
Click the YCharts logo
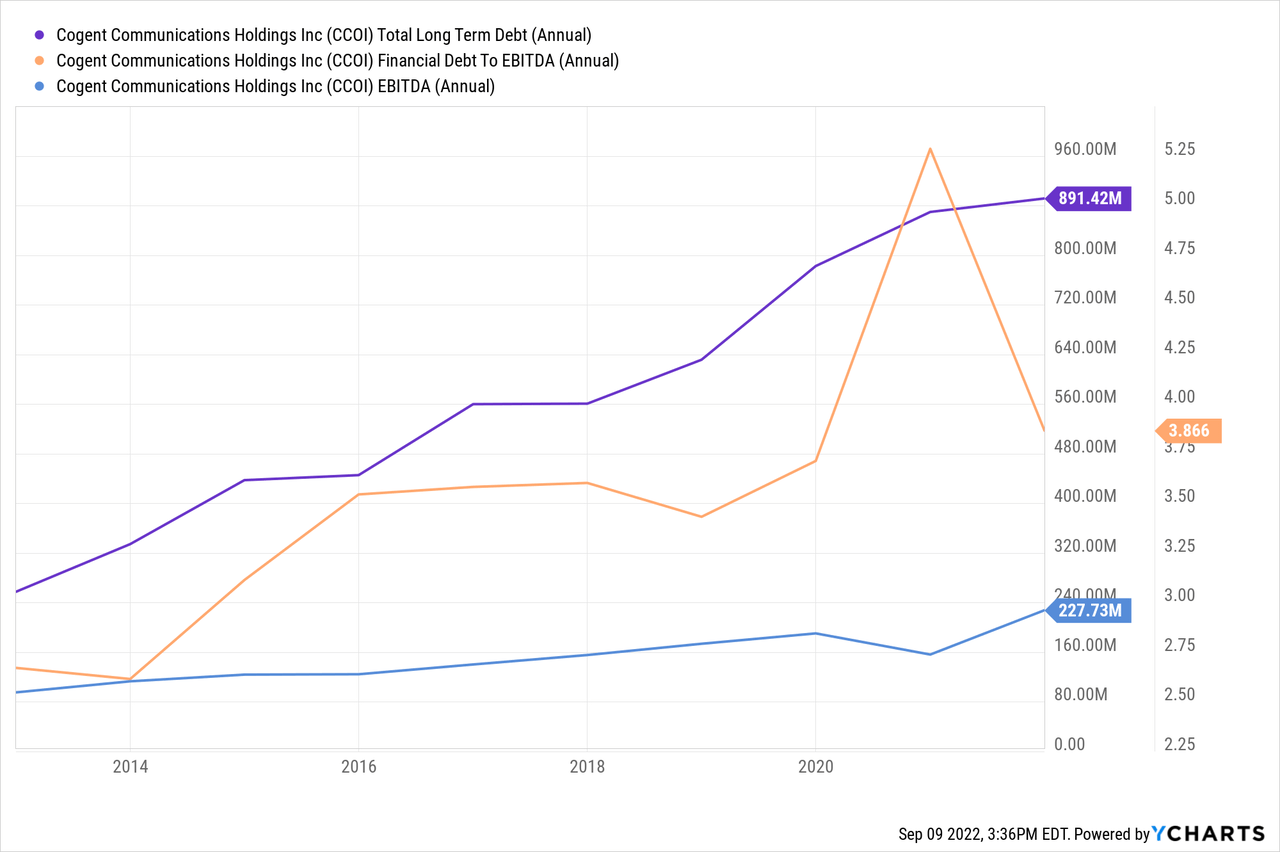[x=1208, y=833]
